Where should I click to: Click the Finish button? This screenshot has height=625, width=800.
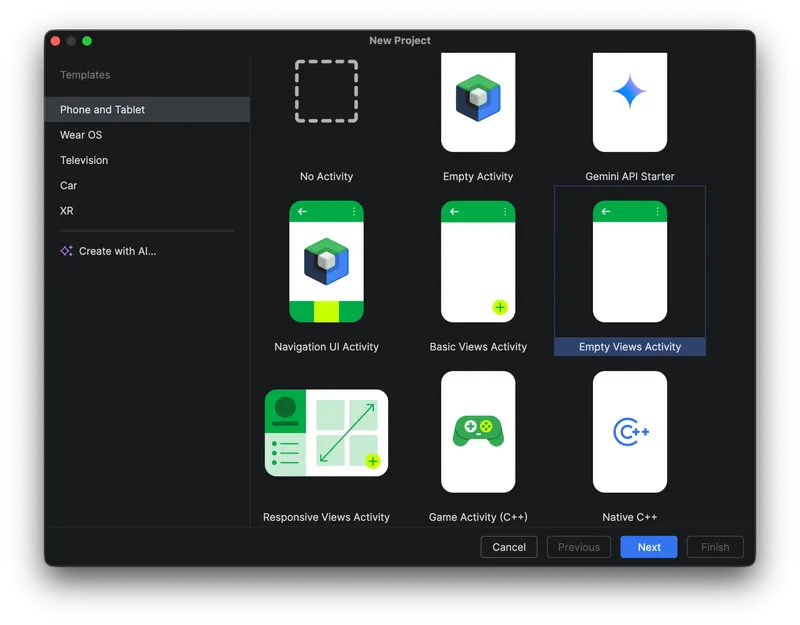[715, 547]
